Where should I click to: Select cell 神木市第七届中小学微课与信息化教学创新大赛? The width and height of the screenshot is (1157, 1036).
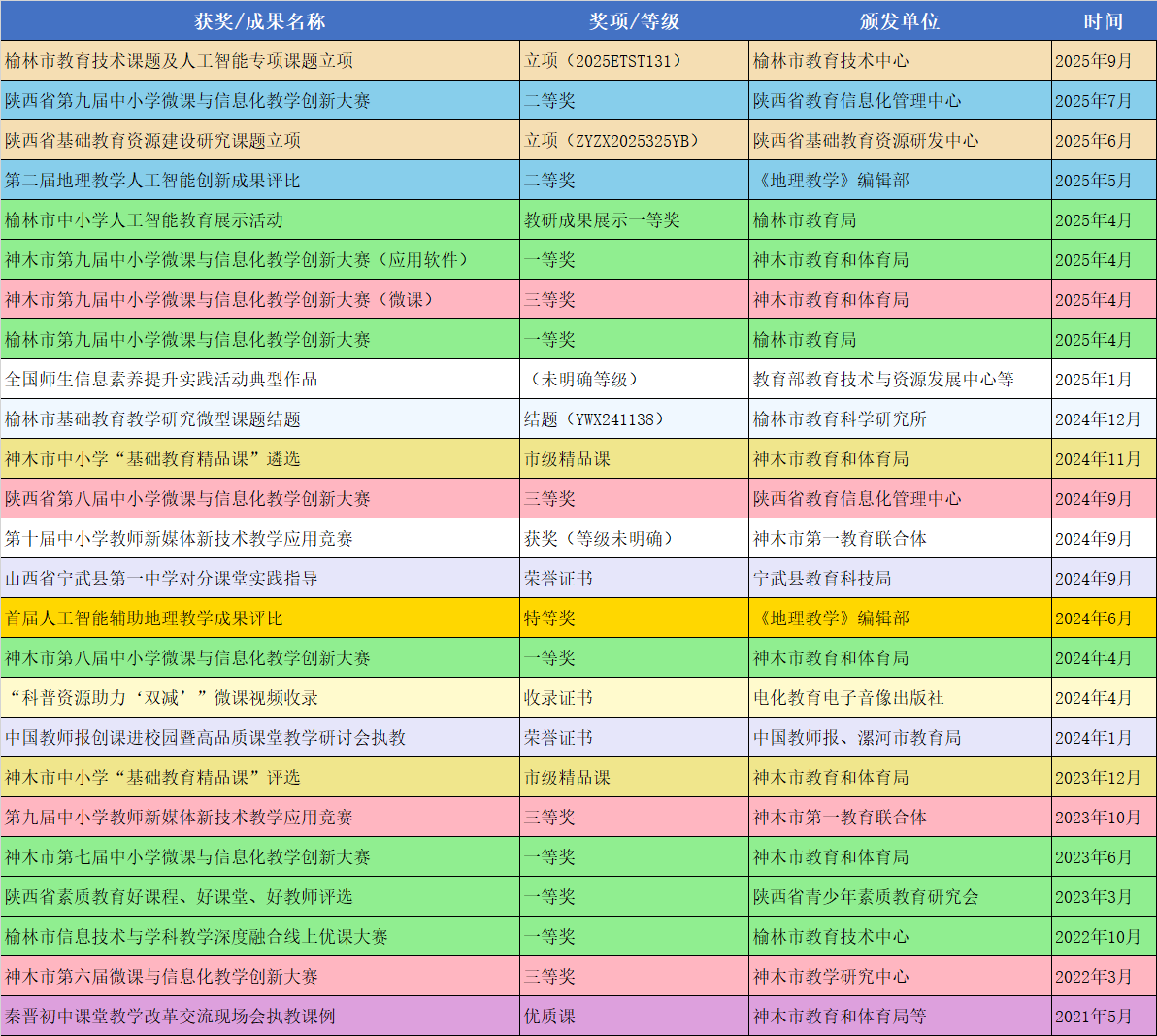click(x=260, y=857)
